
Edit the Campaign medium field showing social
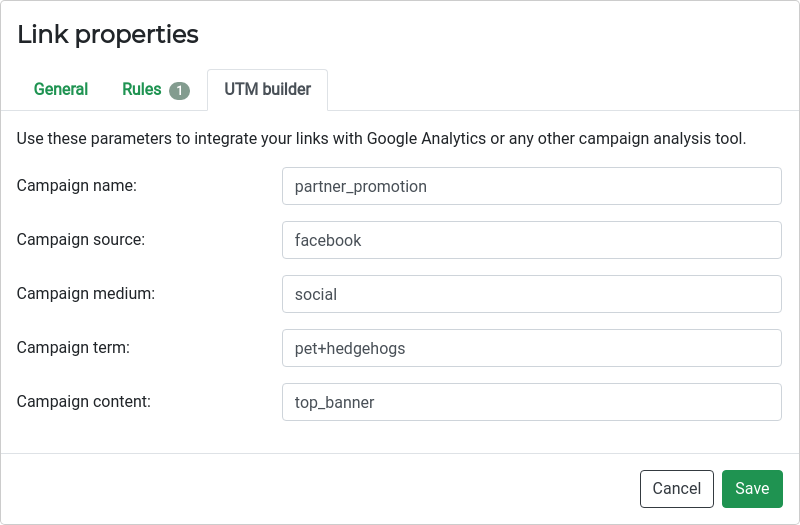pos(532,294)
